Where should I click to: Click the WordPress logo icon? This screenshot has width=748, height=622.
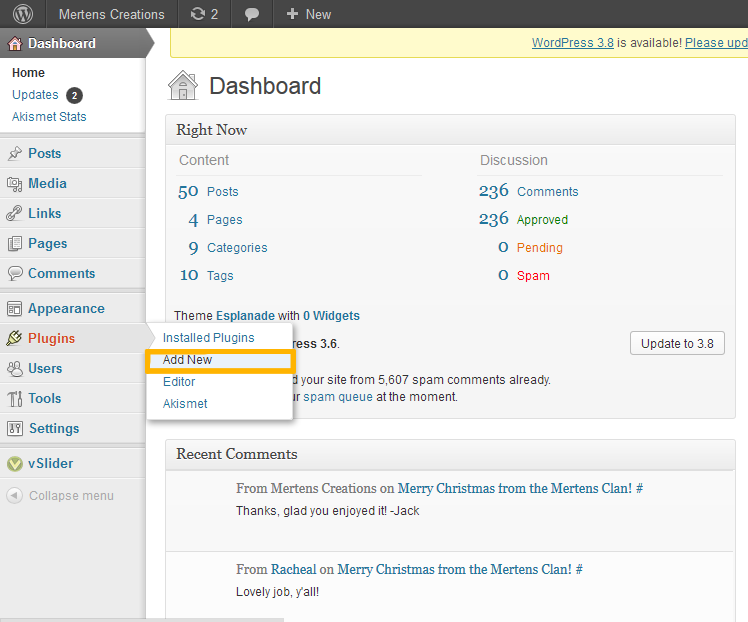coord(23,14)
